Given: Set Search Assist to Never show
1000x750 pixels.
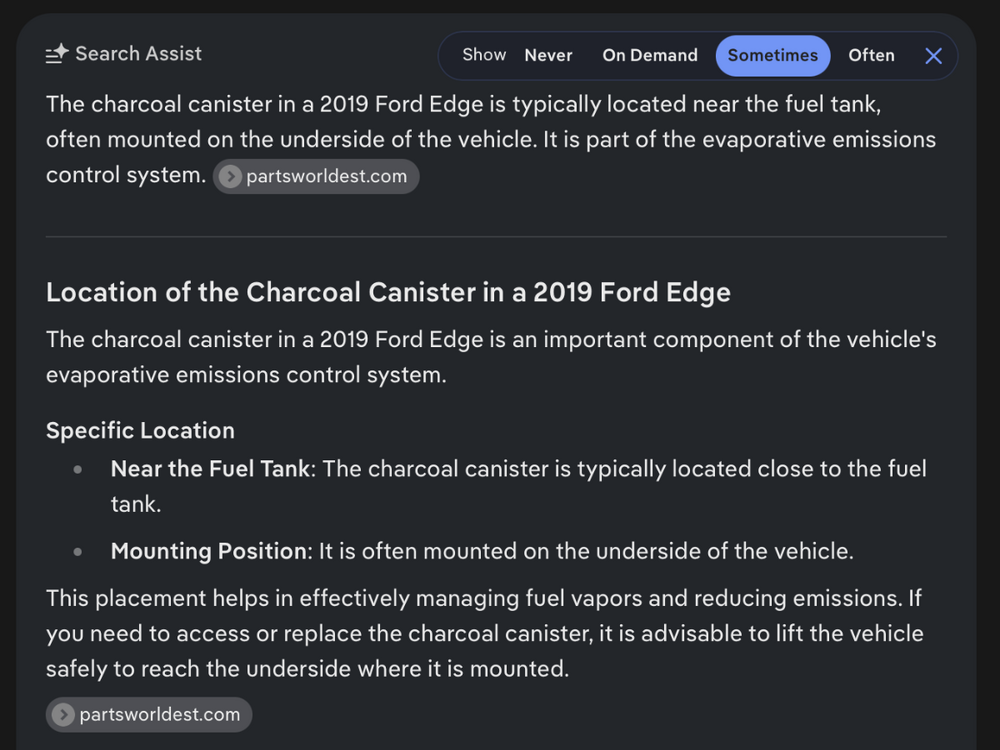Looking at the screenshot, I should 548,55.
